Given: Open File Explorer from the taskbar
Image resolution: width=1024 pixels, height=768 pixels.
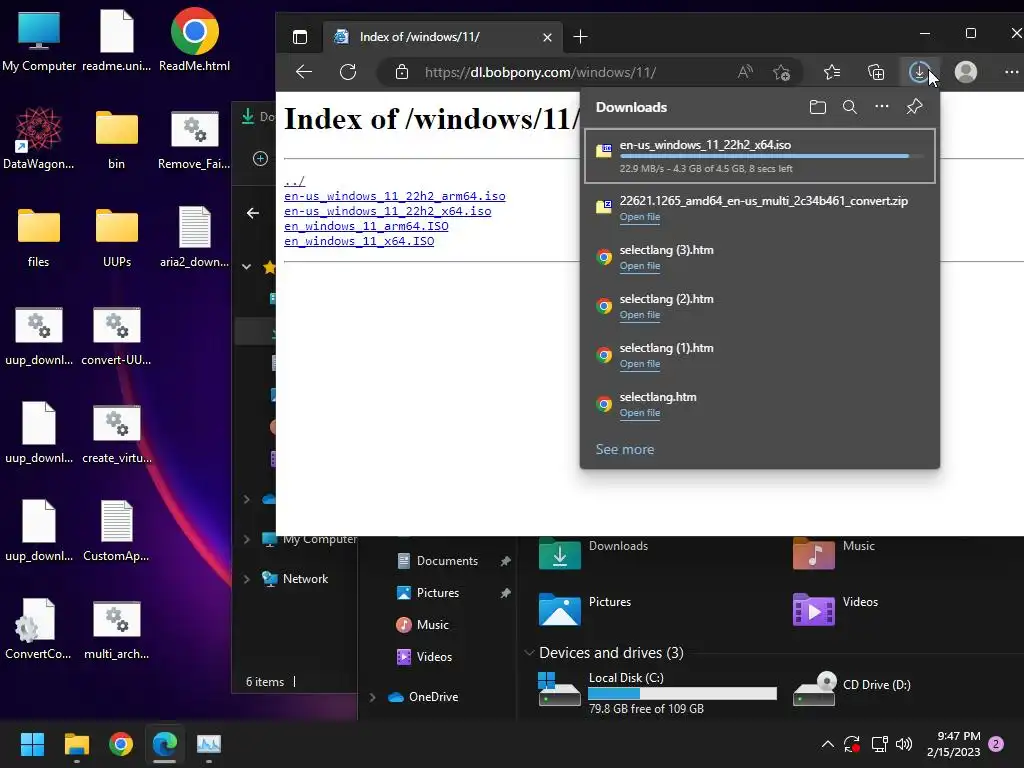Looking at the screenshot, I should point(76,744).
